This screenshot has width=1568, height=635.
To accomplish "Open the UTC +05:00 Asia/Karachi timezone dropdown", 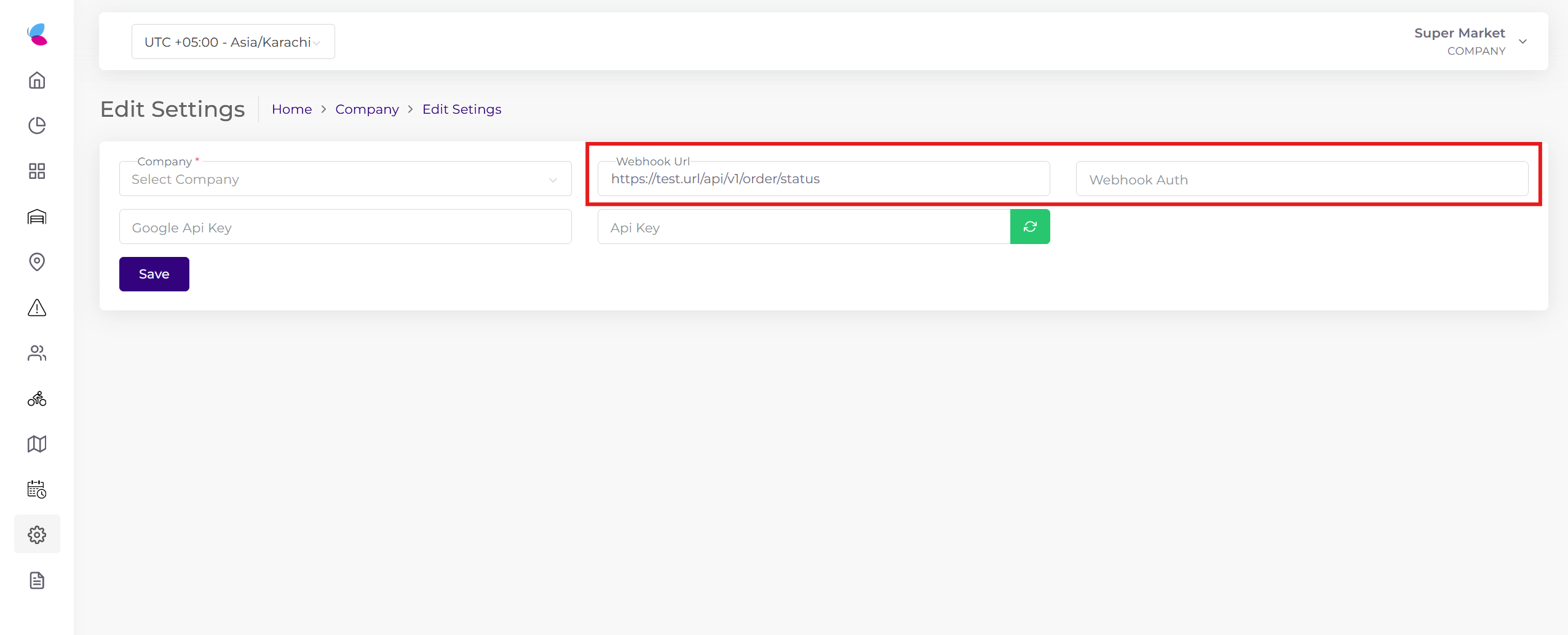I will click(232, 41).
